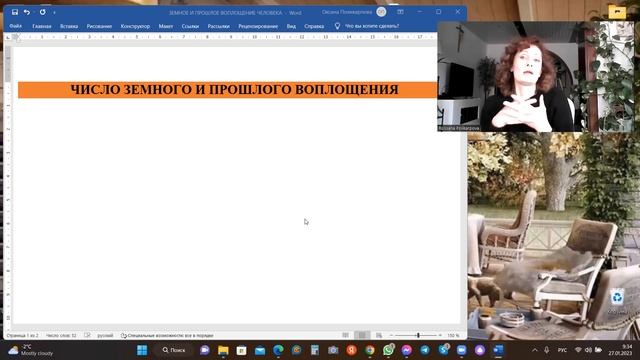Screen dimensions: 640x360
Task: Open the clock and date 27.01.2023
Action: pos(620,350)
